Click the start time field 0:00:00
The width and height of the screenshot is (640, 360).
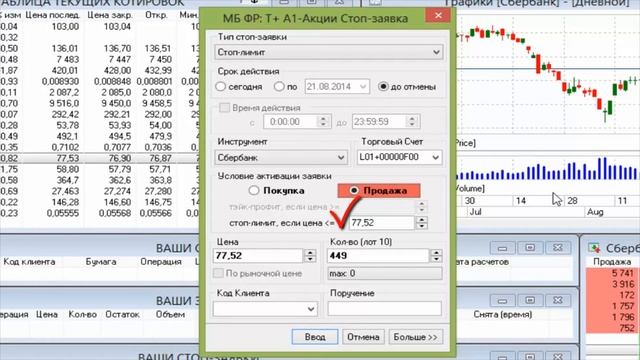(x=291, y=122)
